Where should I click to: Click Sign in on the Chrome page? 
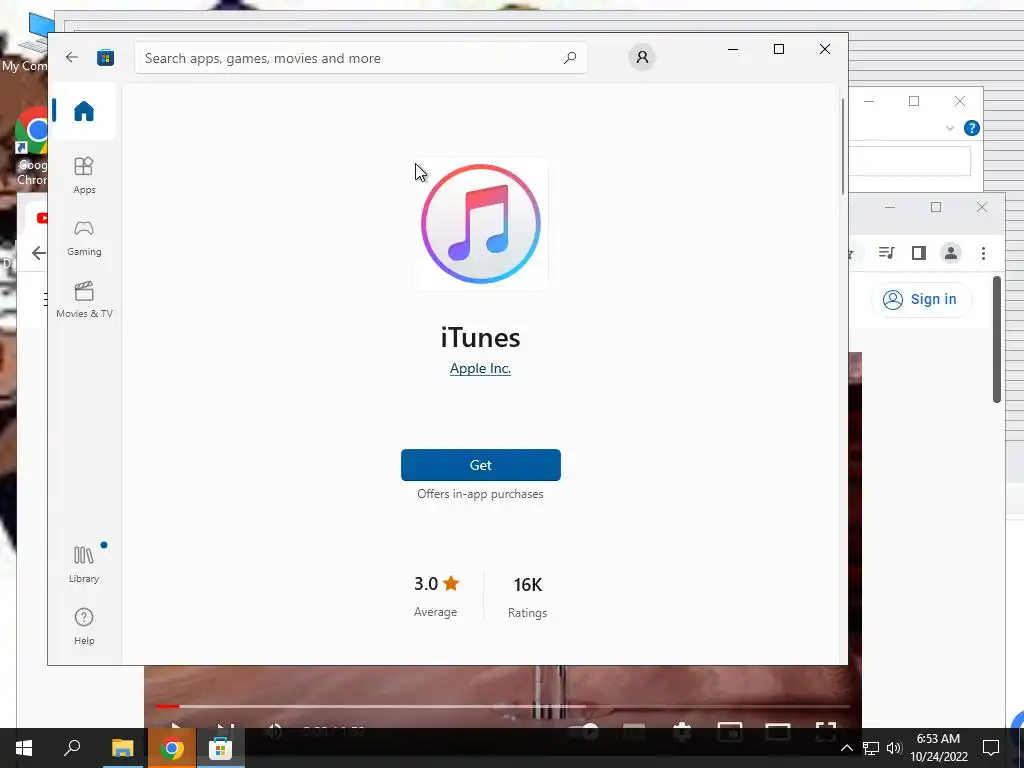(x=921, y=299)
